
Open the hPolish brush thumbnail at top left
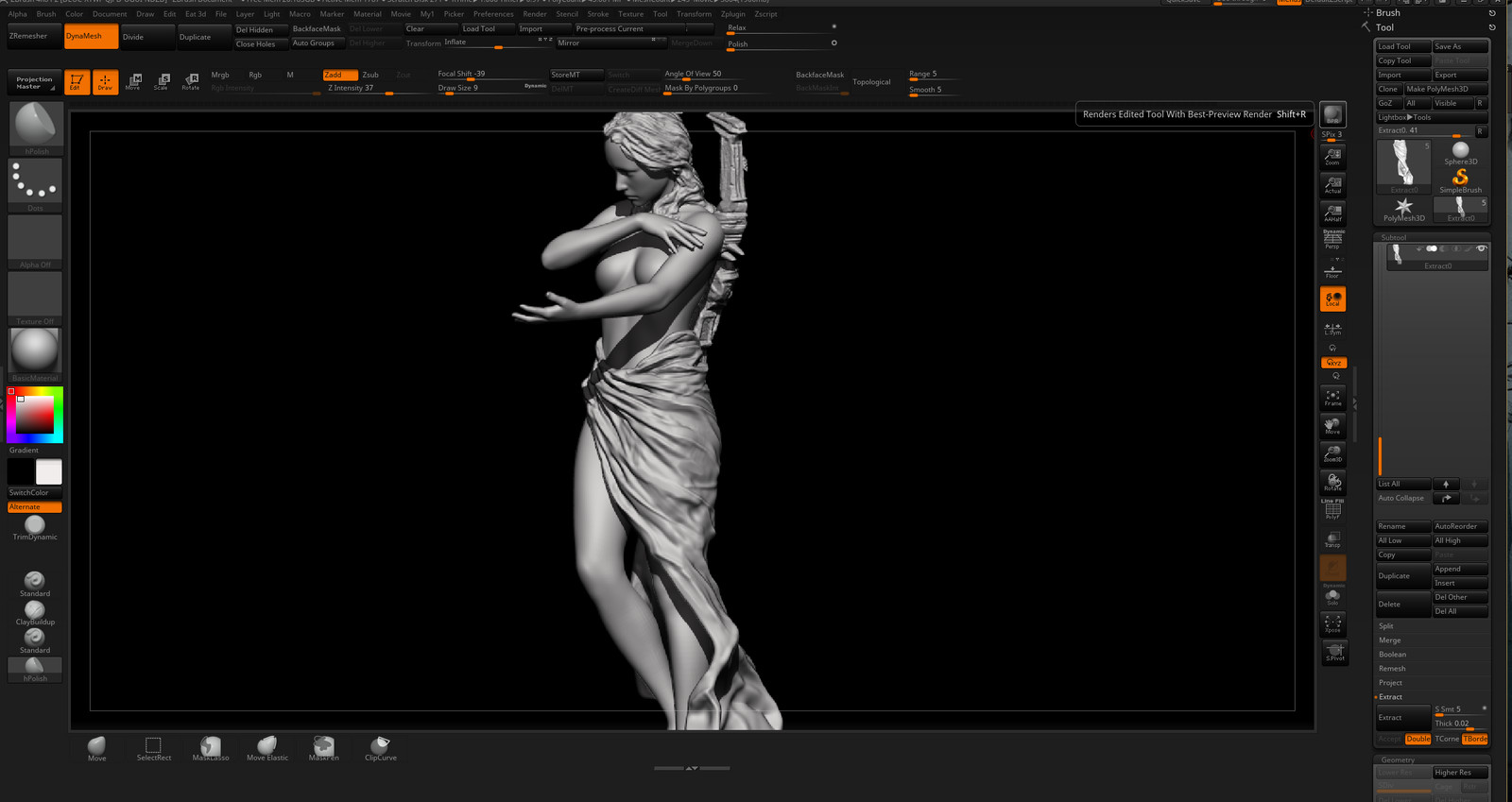coord(36,128)
